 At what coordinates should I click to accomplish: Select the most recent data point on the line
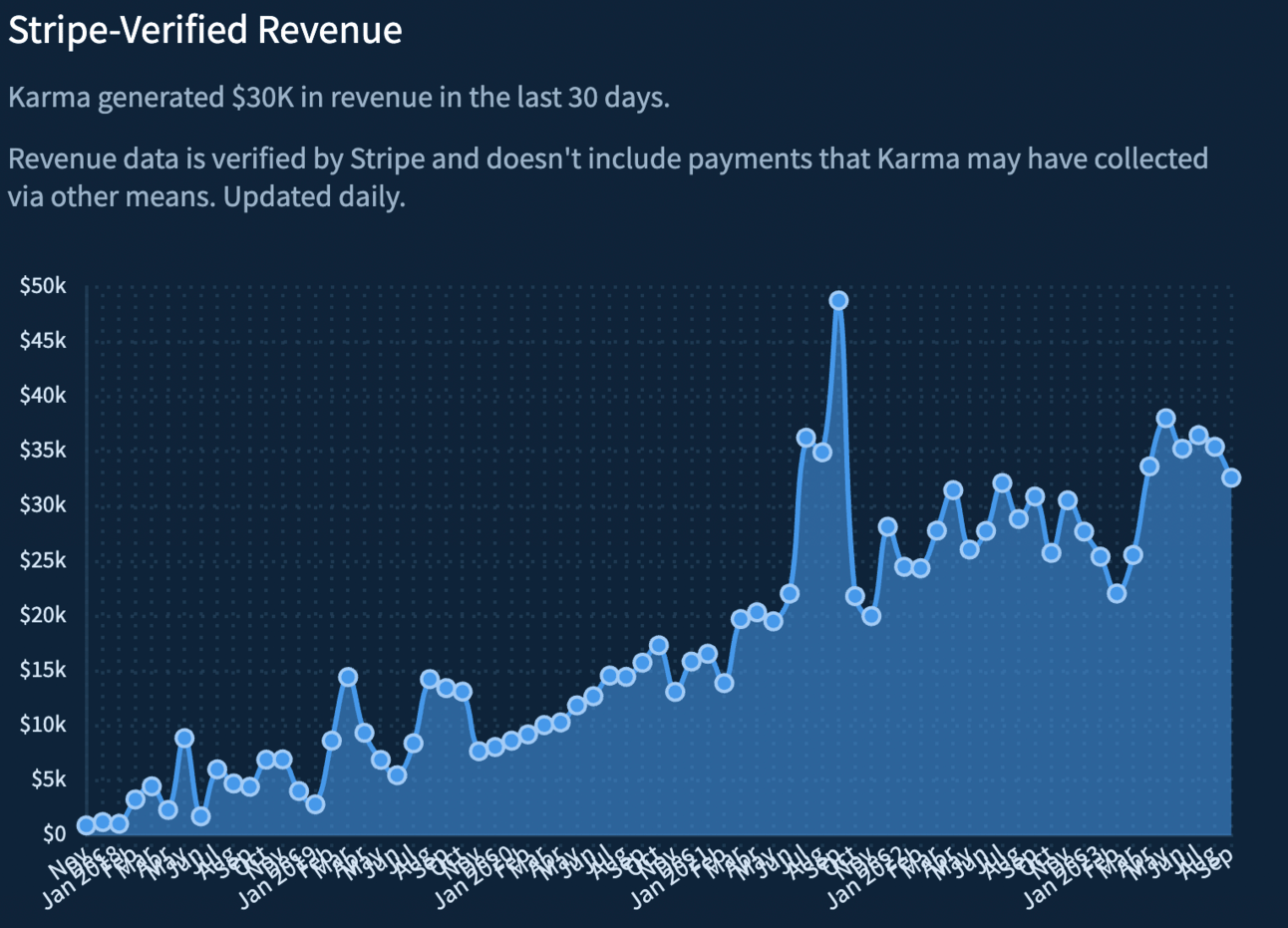(1231, 477)
